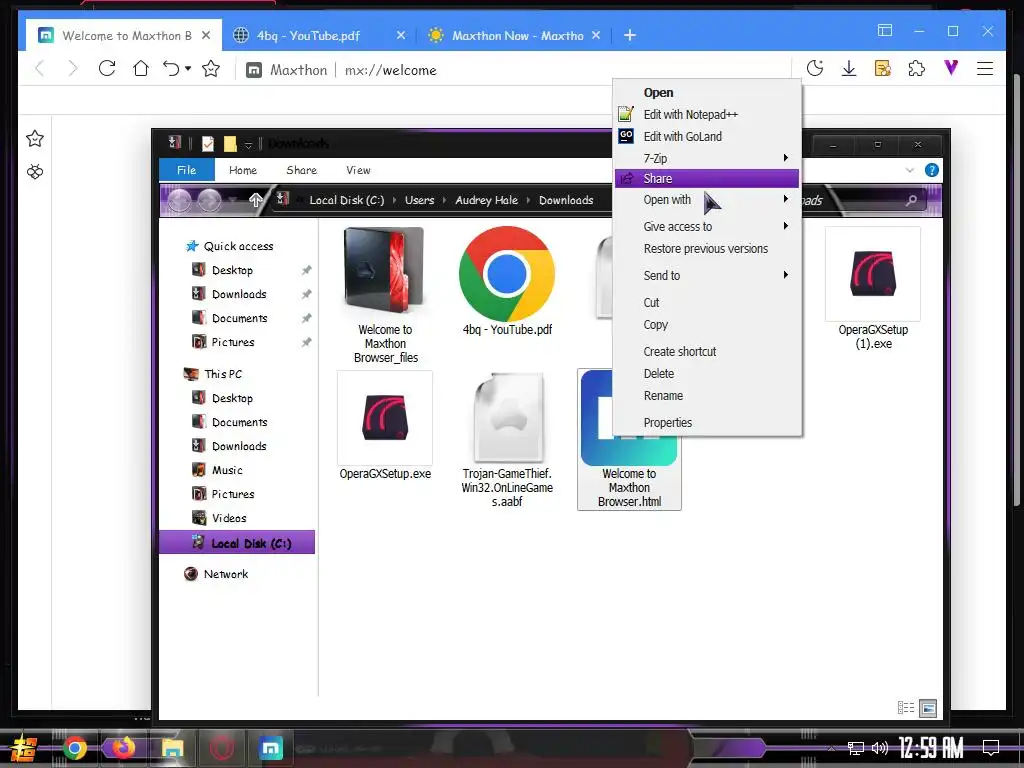Click Share in context menu

click(x=707, y=178)
